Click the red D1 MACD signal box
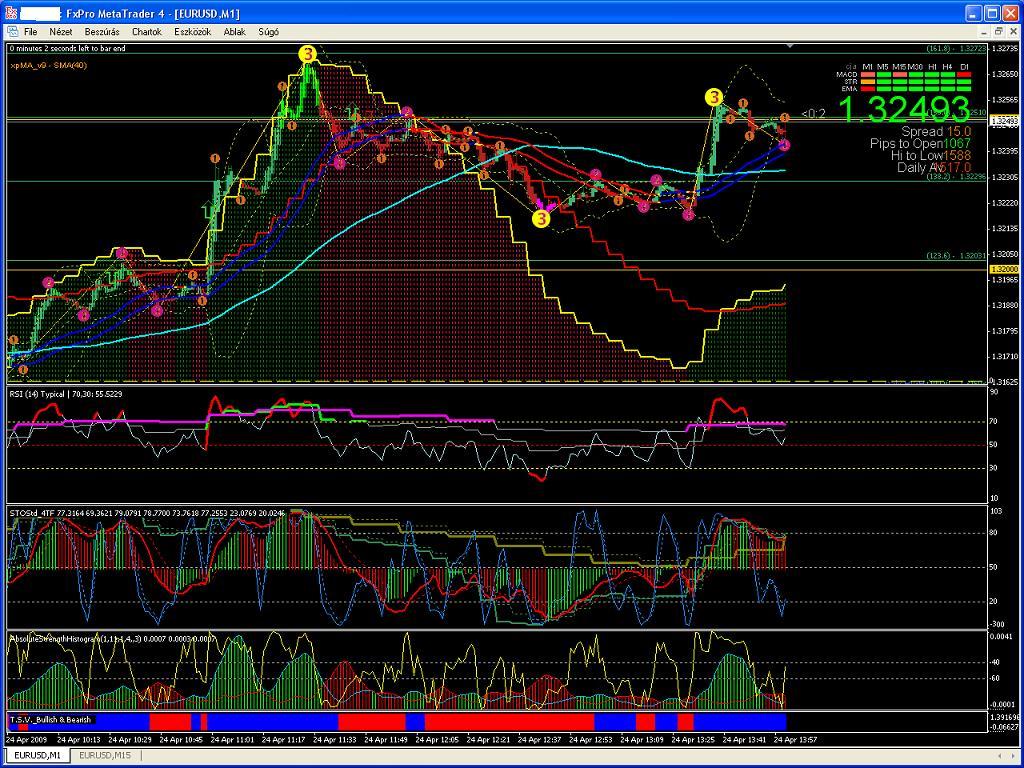This screenshot has width=1024, height=768. pos(964,74)
